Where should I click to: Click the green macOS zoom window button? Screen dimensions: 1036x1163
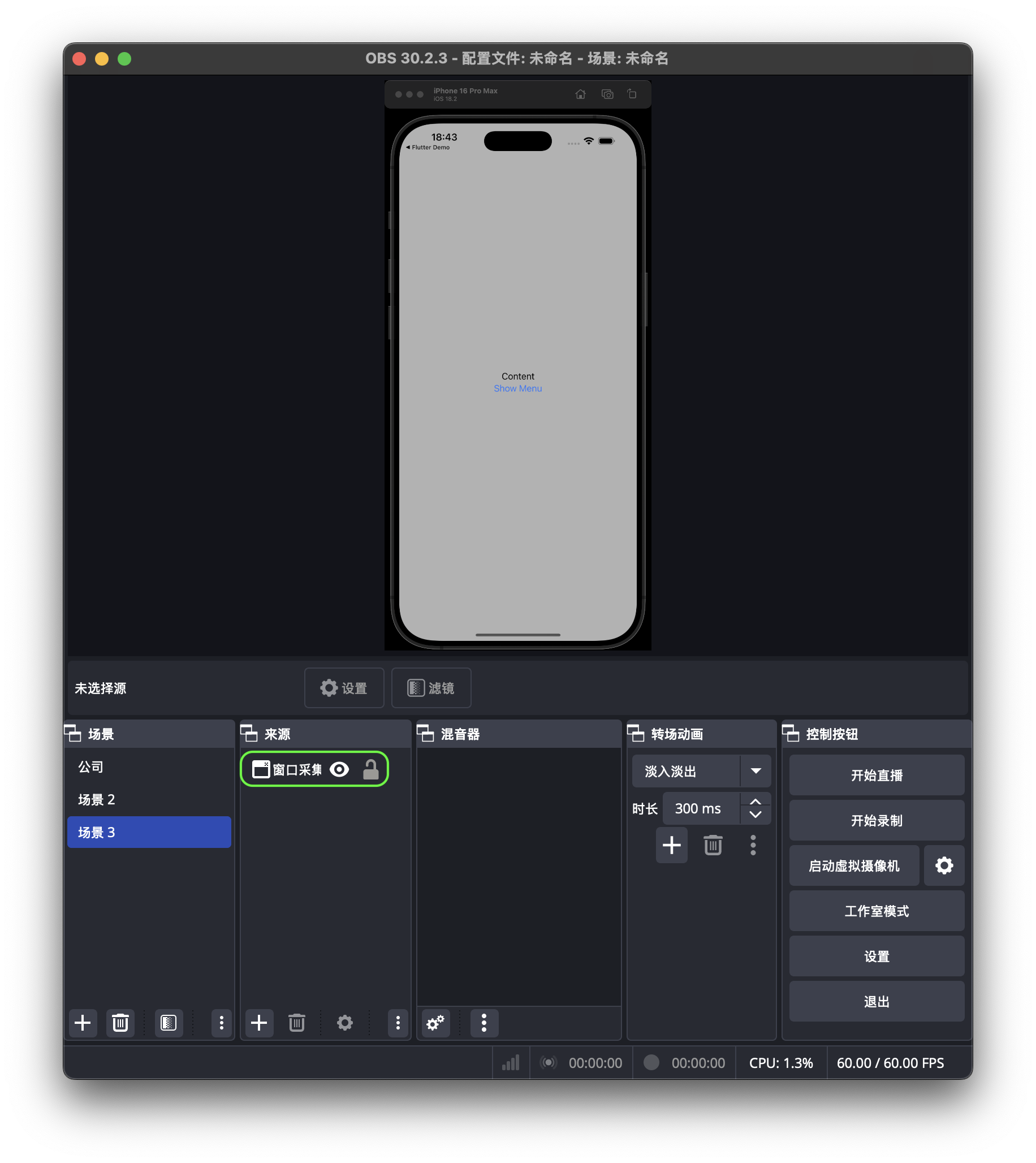(124, 59)
